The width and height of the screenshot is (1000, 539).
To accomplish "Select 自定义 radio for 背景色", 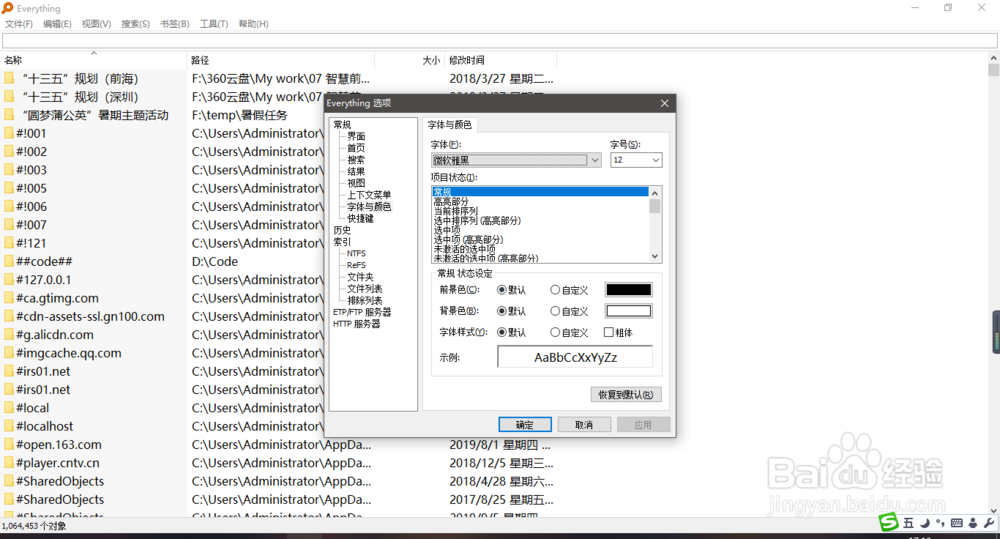I will coord(555,311).
